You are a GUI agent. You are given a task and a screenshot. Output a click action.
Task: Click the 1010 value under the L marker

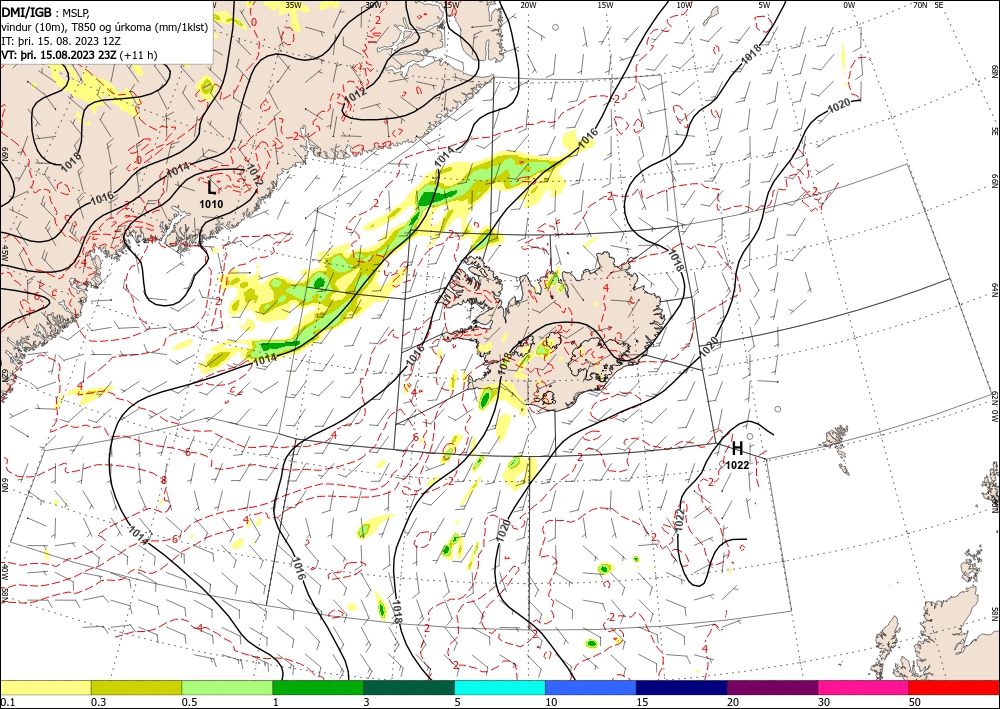tap(211, 205)
